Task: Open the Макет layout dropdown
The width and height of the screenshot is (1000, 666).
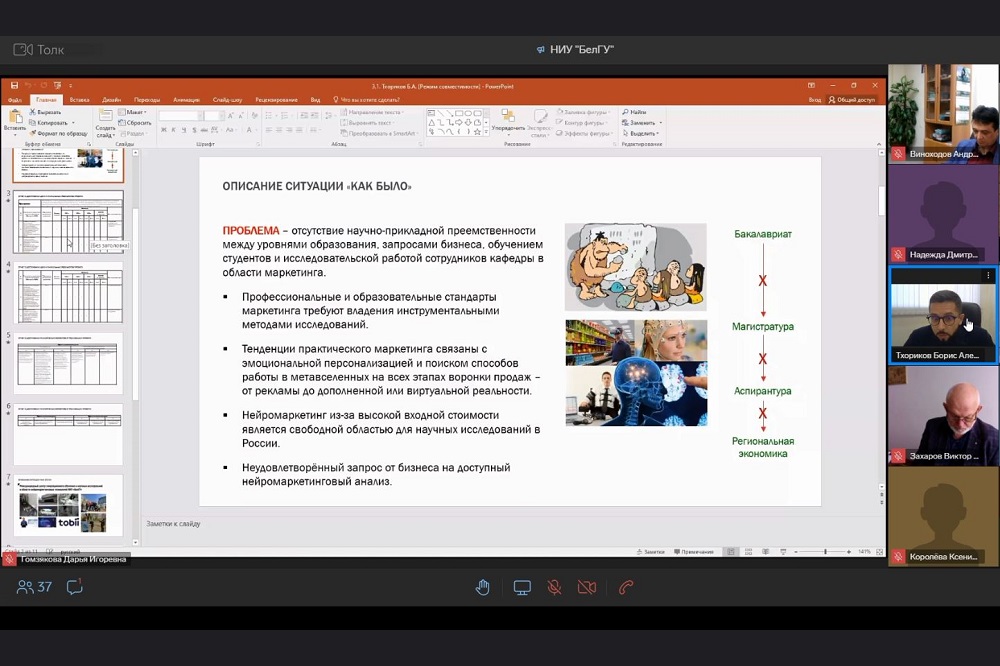Action: [135, 112]
